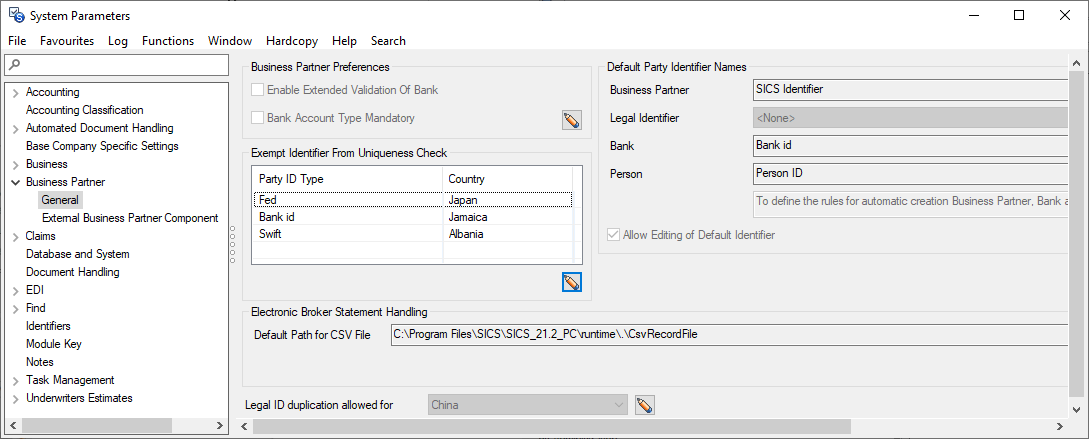Open the Functions menu

(168, 41)
